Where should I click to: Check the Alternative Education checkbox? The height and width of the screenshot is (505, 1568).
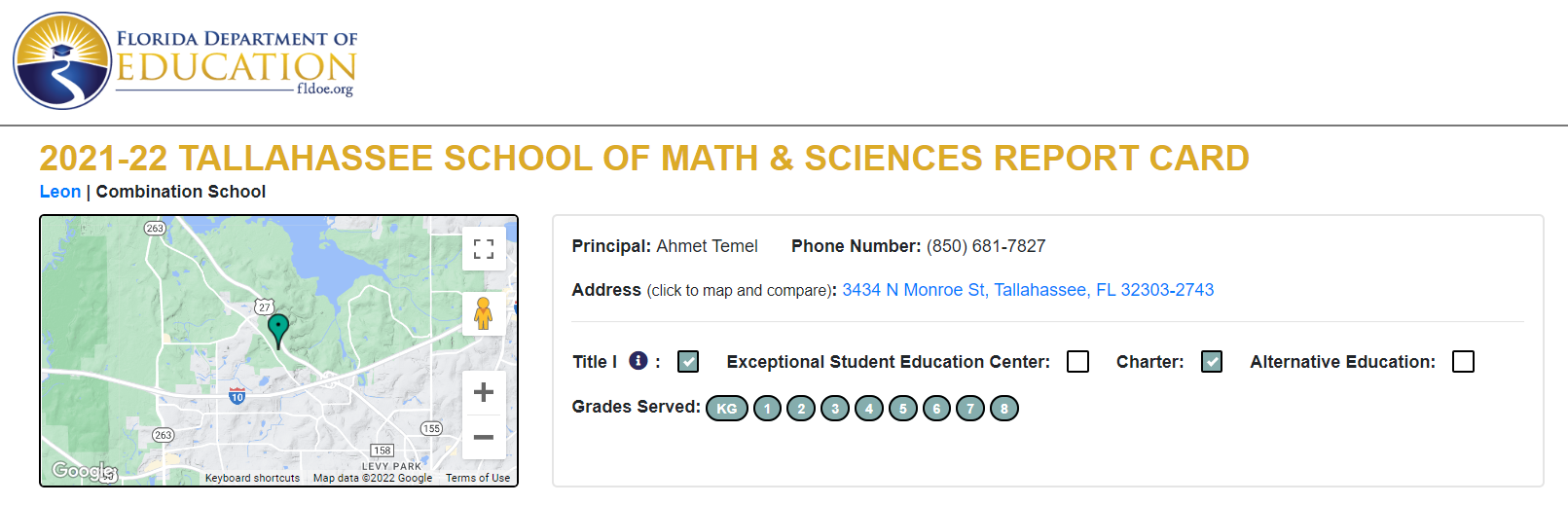tap(1463, 362)
